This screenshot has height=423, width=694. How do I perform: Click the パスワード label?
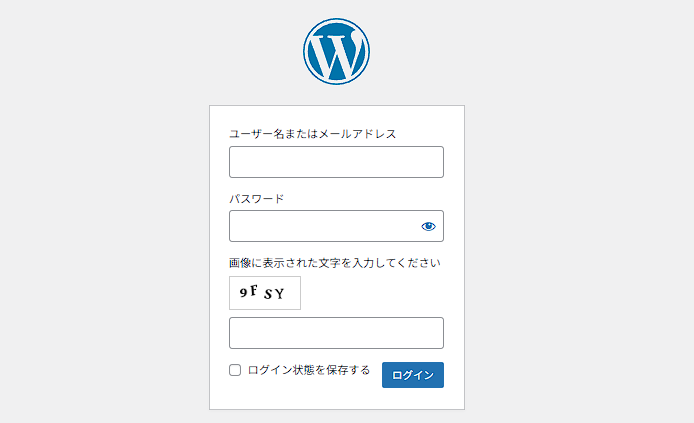click(257, 198)
